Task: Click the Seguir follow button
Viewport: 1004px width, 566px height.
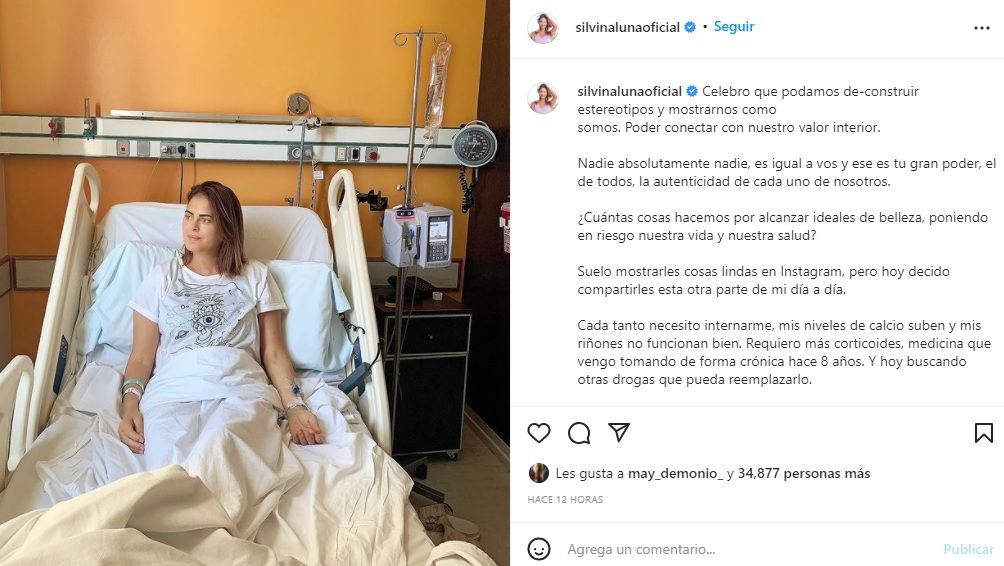Action: click(734, 26)
